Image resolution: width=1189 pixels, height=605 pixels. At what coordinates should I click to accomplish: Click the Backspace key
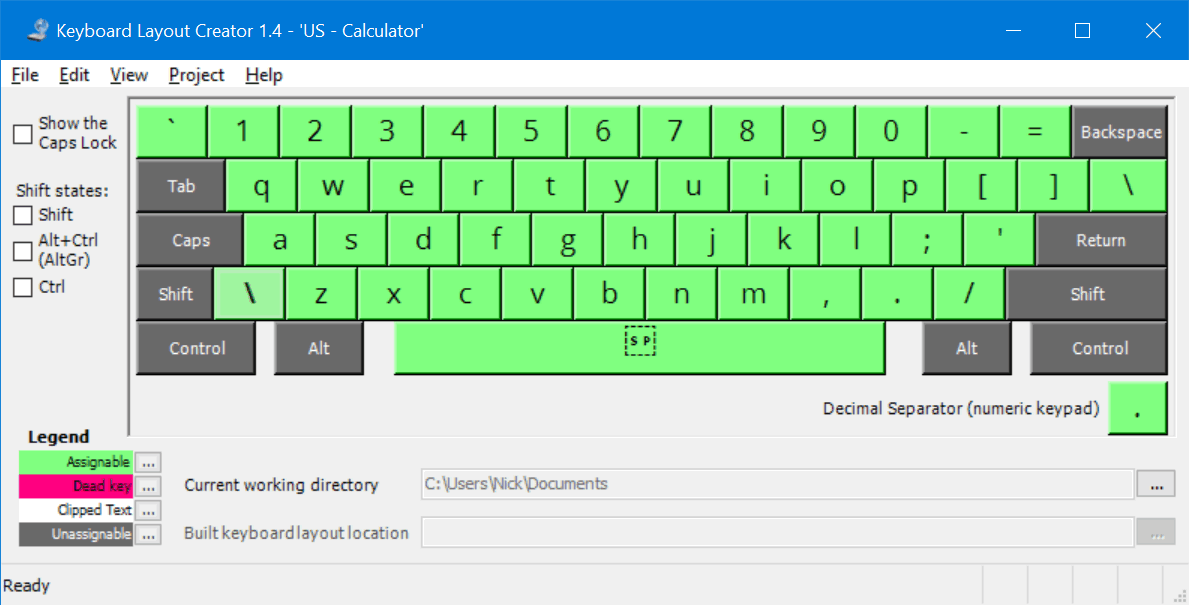click(1120, 131)
